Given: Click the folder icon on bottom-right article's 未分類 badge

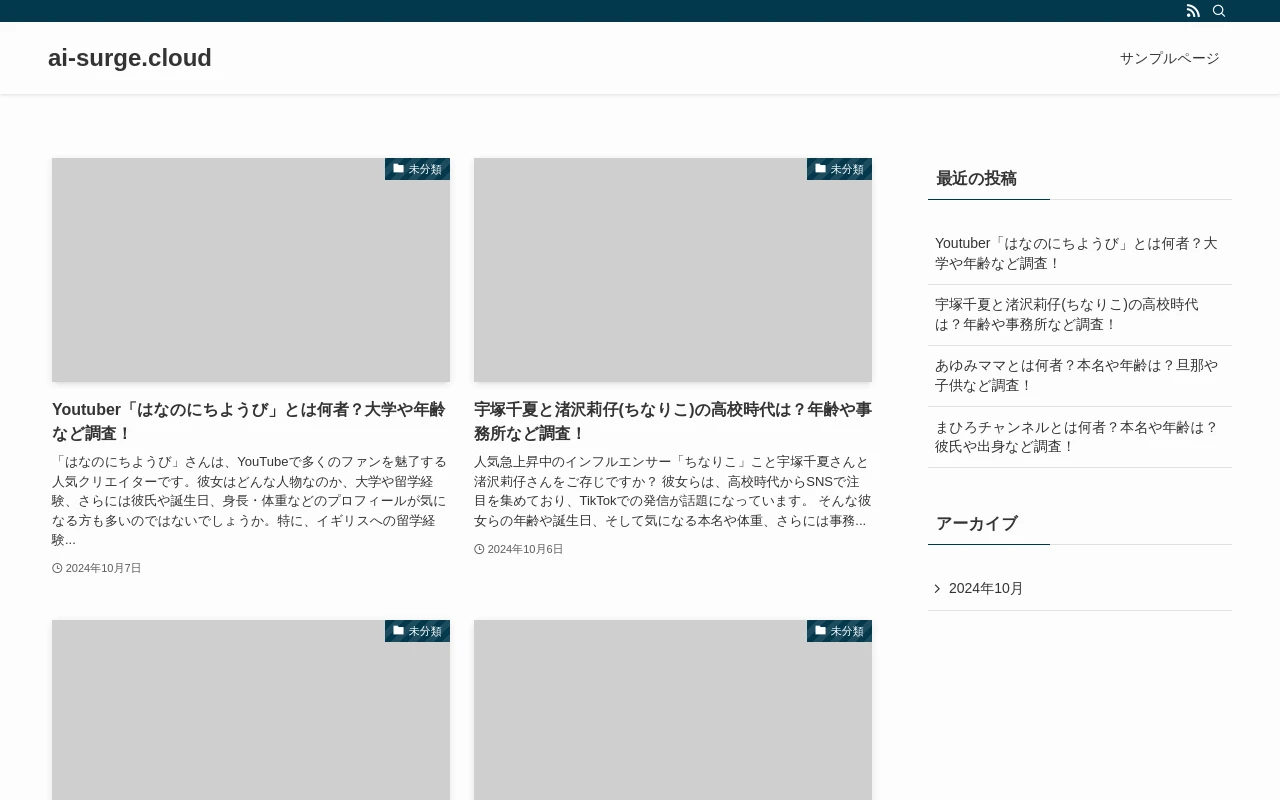Looking at the screenshot, I should pyautogui.click(x=820, y=630).
